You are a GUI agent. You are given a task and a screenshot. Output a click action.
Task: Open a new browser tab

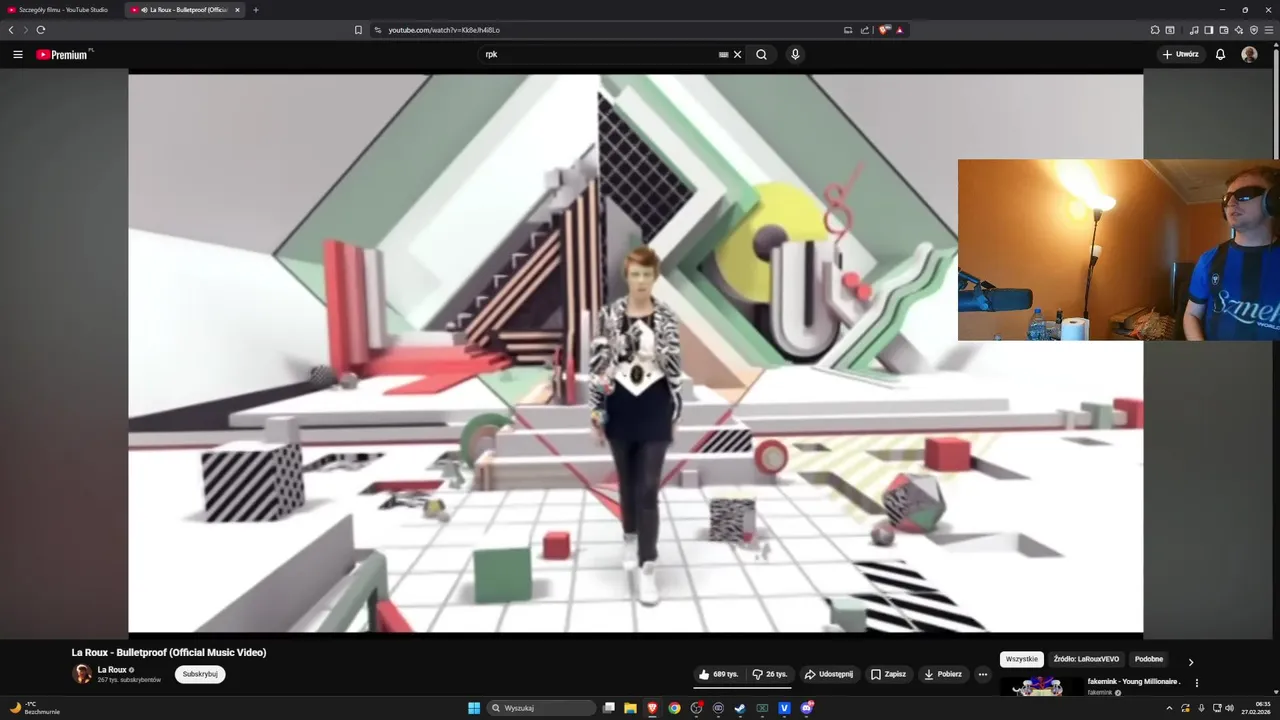[256, 10]
